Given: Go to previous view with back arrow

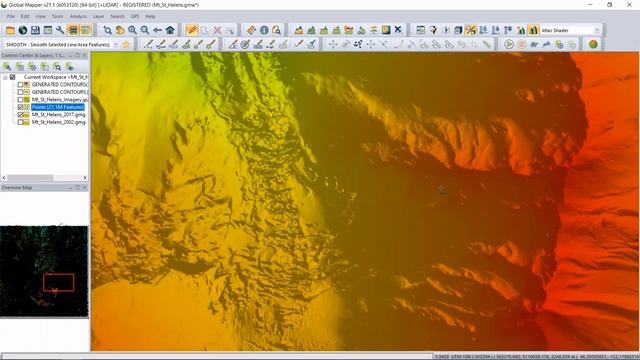Looking at the screenshot, I should click(x=157, y=30).
